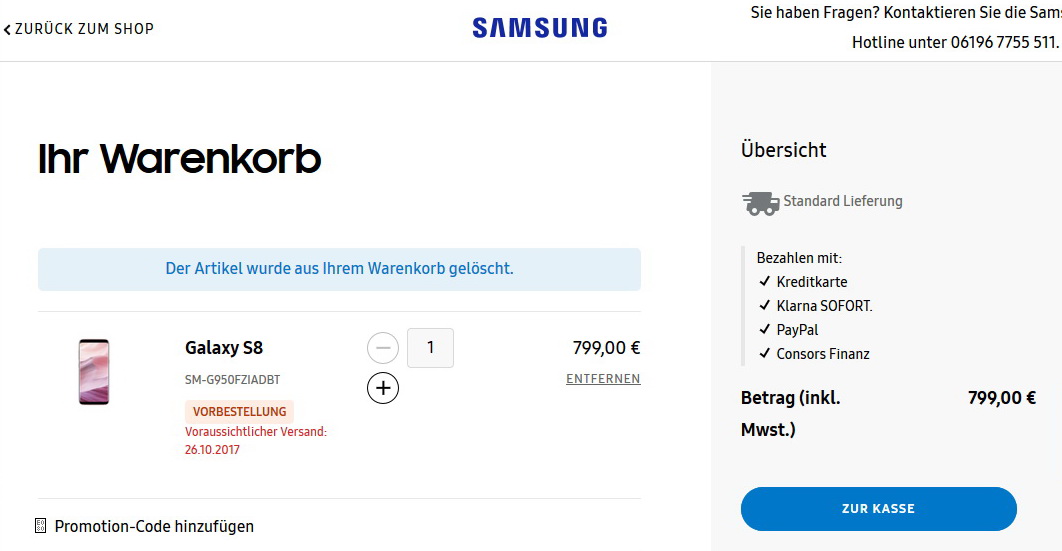The image size is (1062, 551).
Task: Click the quantity input field
Action: click(x=430, y=348)
